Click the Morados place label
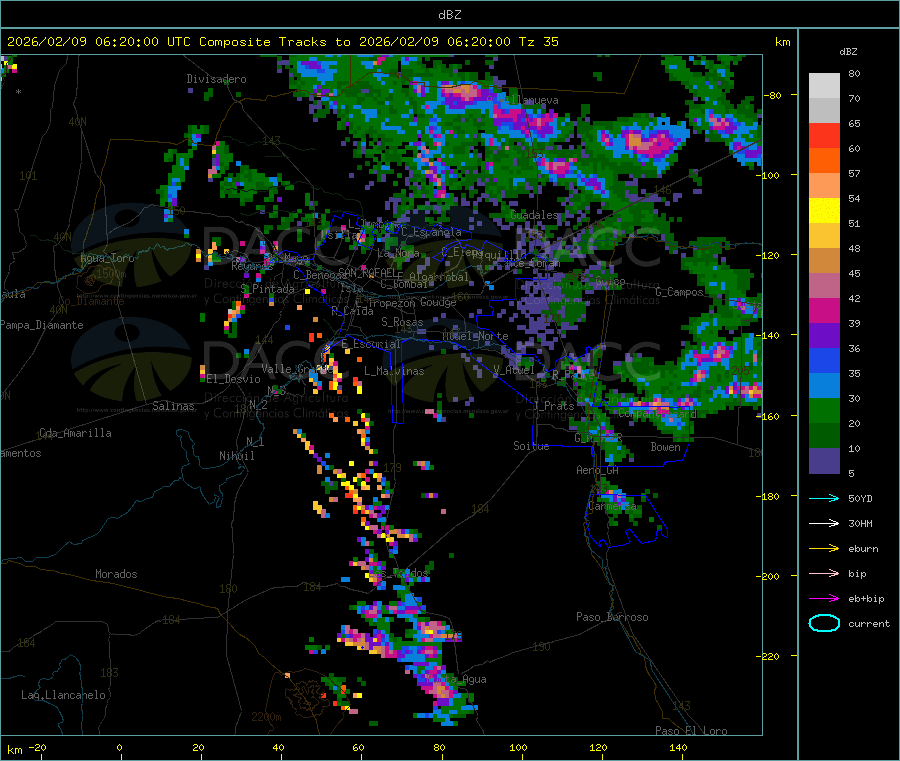Screen dimensions: 900x761 tap(116, 574)
